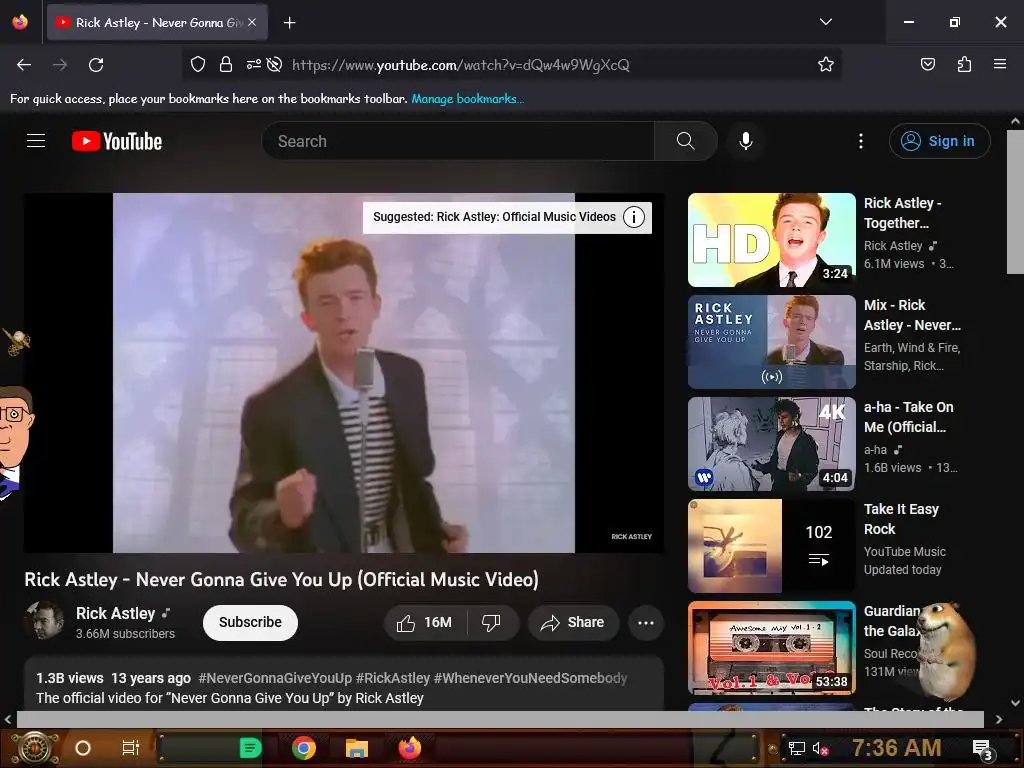Dislike the video with thumbs down
Image resolution: width=1024 pixels, height=768 pixels.
tap(492, 622)
